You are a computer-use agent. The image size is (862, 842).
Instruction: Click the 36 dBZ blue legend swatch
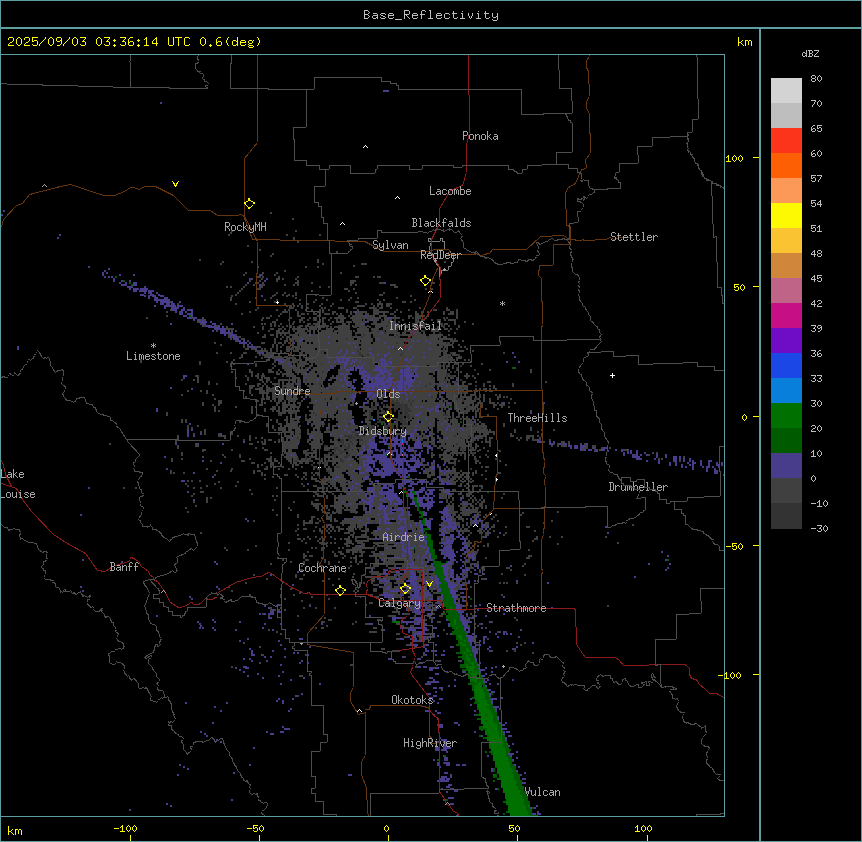[x=786, y=365]
